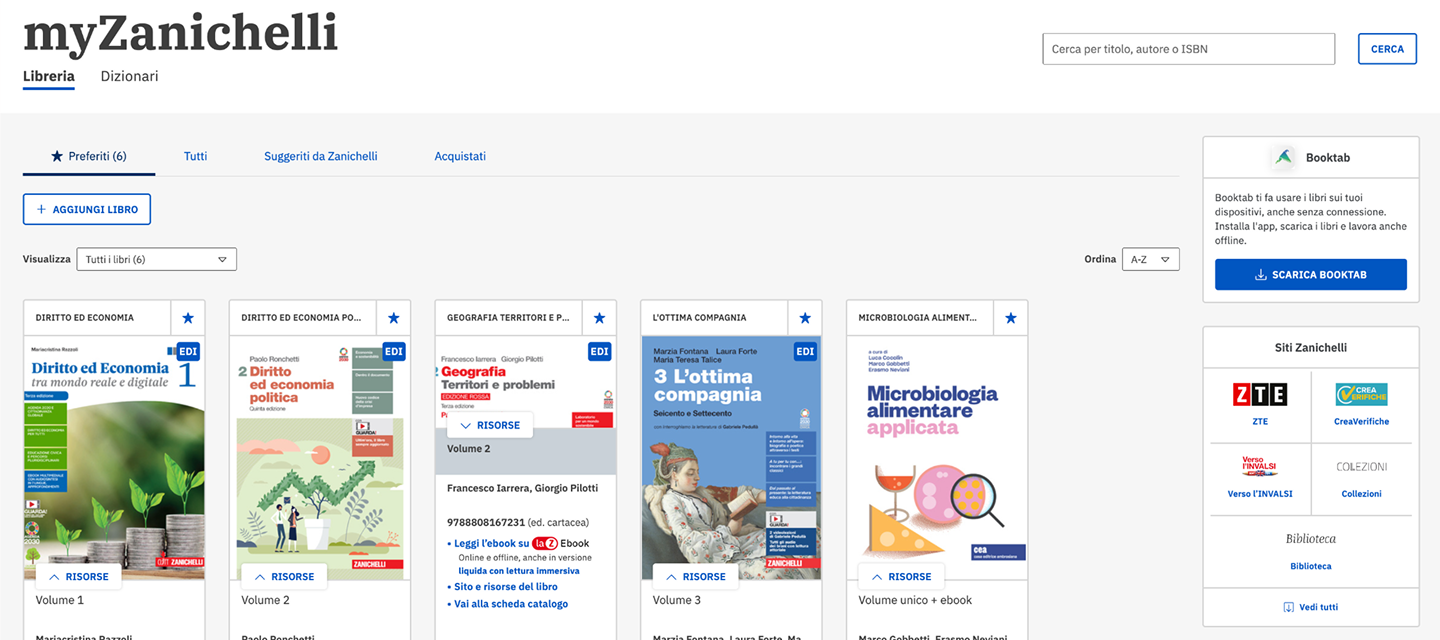Click the 'Siti Zanichelli' heading
The height and width of the screenshot is (640, 1440).
pos(1311,348)
